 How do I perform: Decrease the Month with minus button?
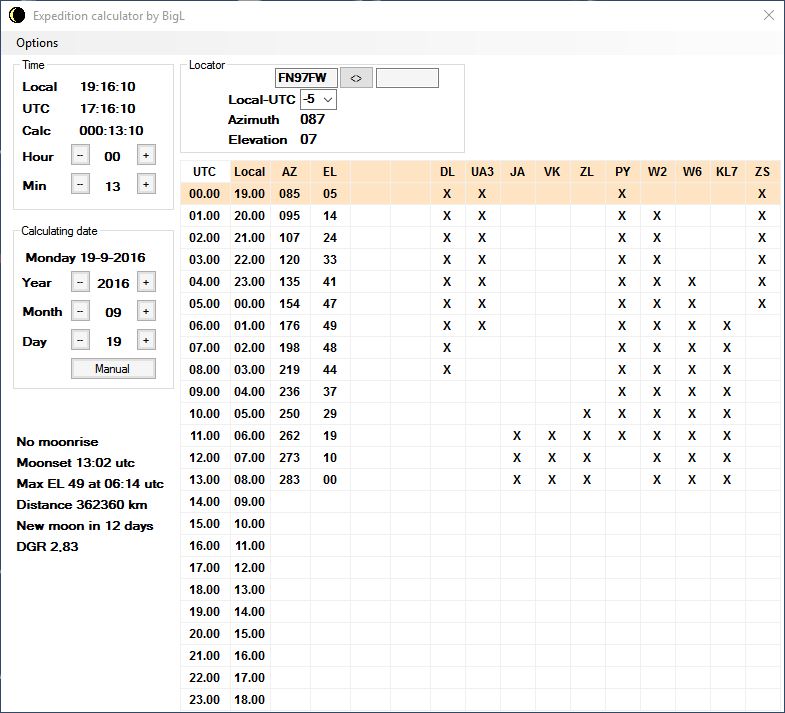click(x=80, y=311)
